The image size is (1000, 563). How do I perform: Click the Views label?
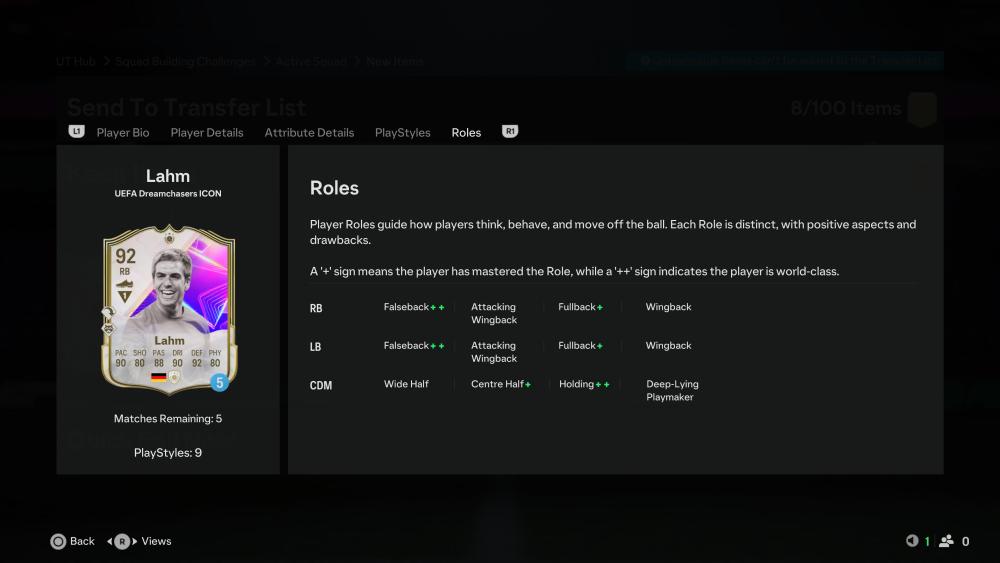pos(156,541)
